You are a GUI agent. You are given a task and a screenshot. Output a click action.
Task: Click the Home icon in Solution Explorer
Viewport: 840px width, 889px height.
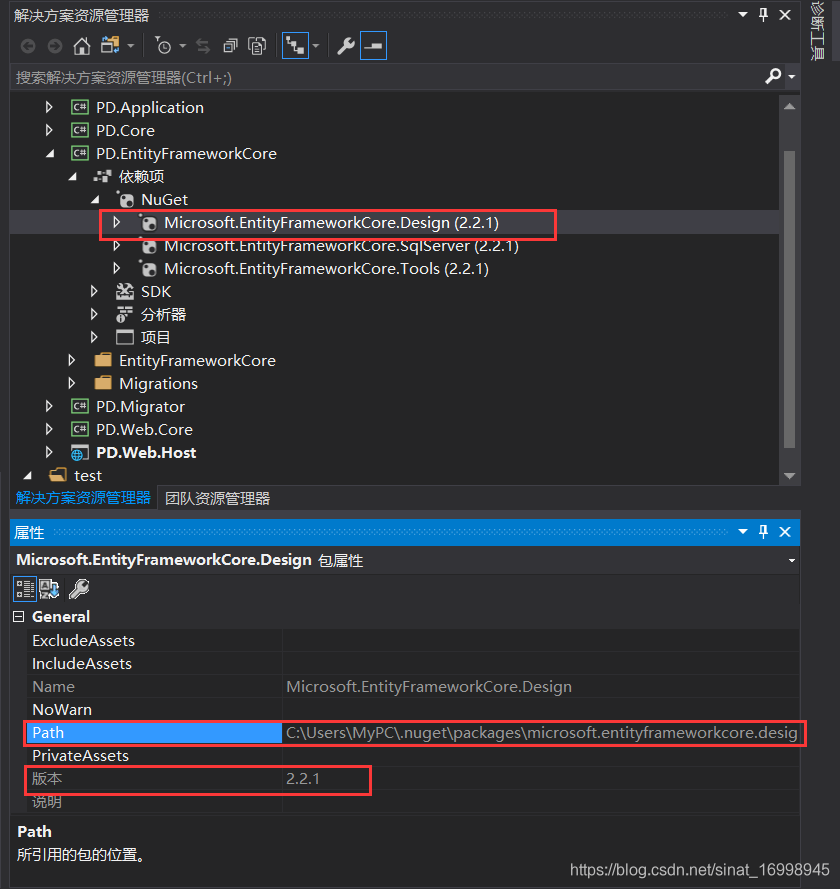pyautogui.click(x=82, y=46)
